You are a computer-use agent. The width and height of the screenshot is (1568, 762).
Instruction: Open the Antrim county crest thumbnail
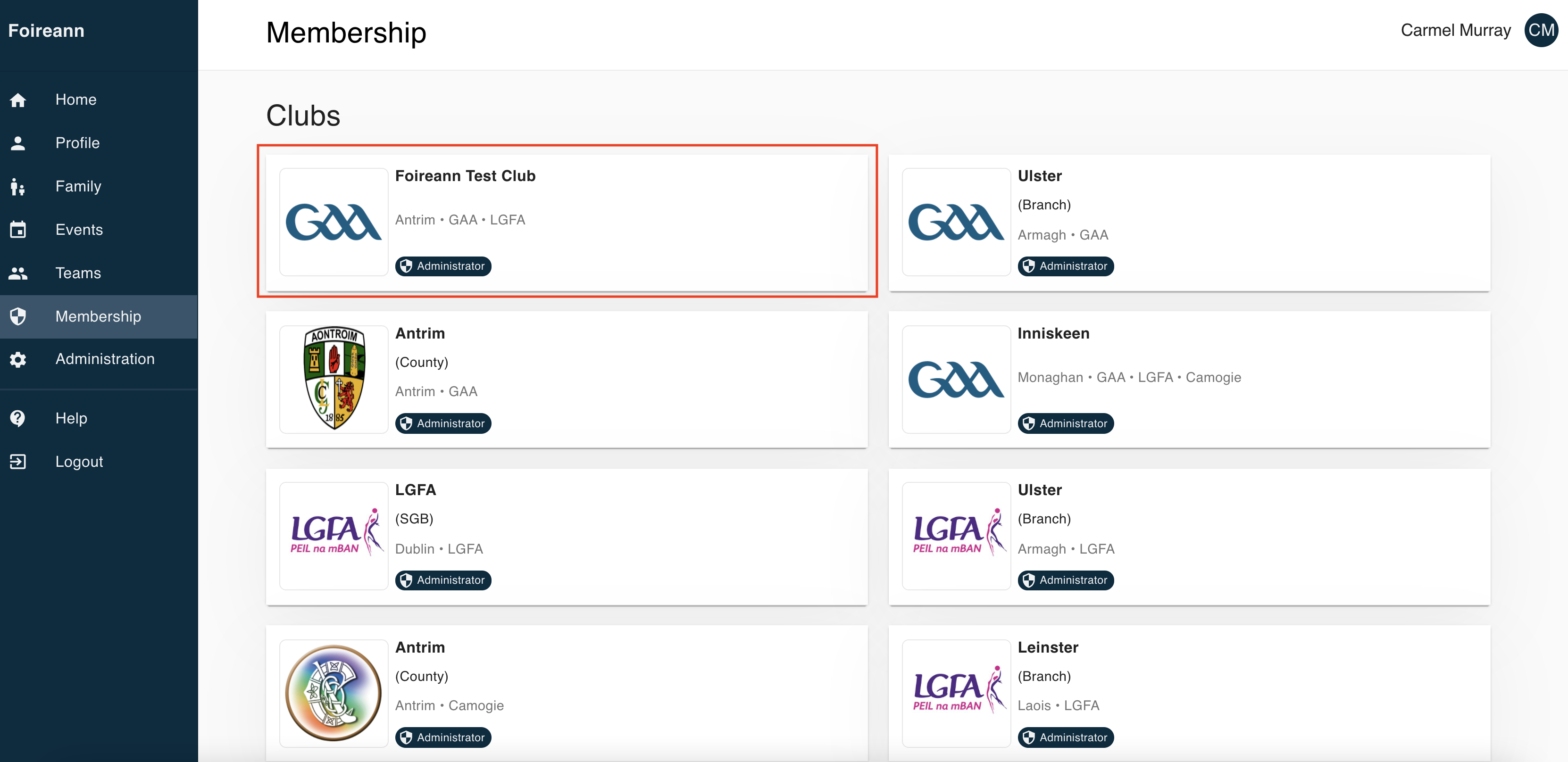tap(334, 379)
